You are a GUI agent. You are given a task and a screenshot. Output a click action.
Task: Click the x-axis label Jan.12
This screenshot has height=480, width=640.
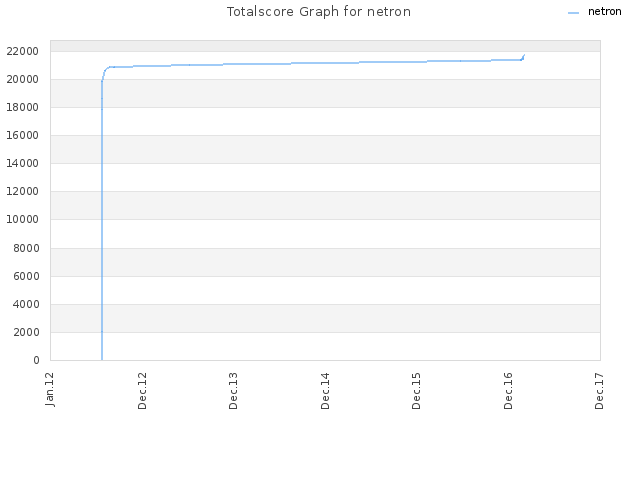pos(50,389)
